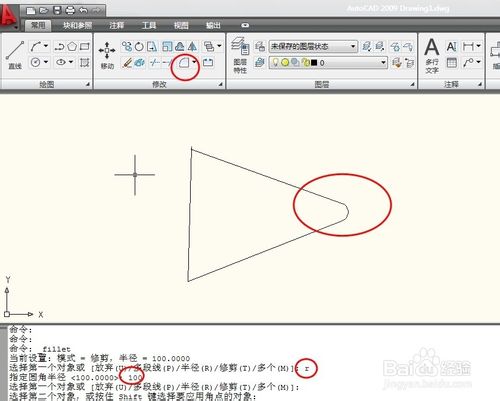The height and width of the screenshot is (401, 500).
Task: Select the Mirror tool in the Modify panel
Action: (x=192, y=46)
